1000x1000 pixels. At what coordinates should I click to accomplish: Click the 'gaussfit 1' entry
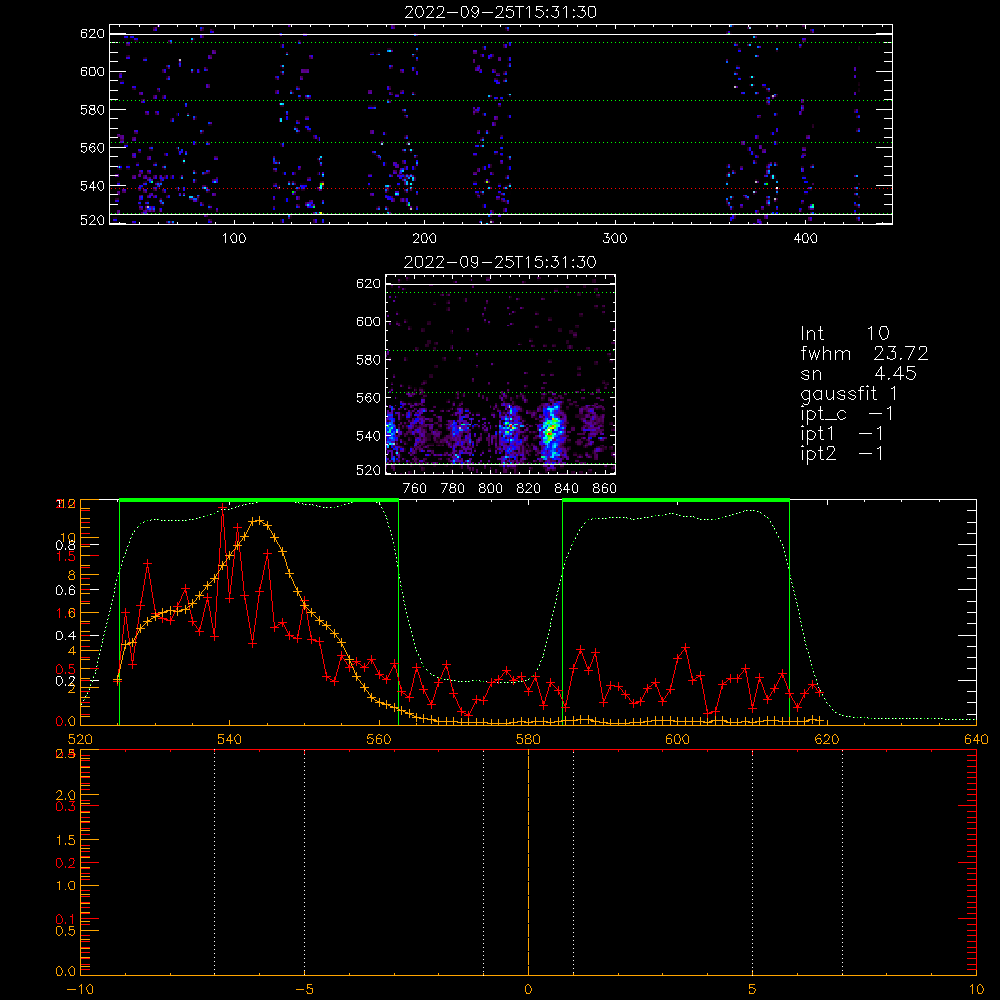click(x=849, y=394)
